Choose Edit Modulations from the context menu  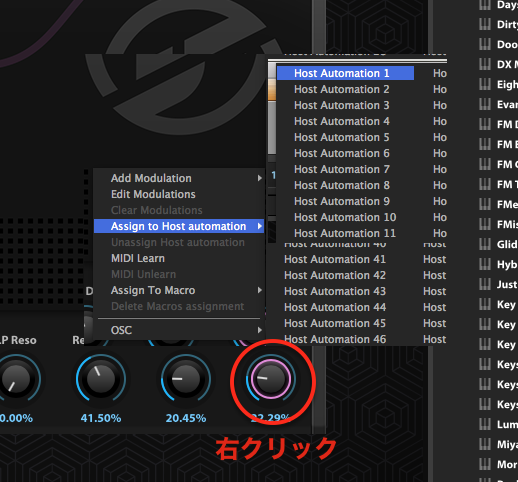click(153, 194)
